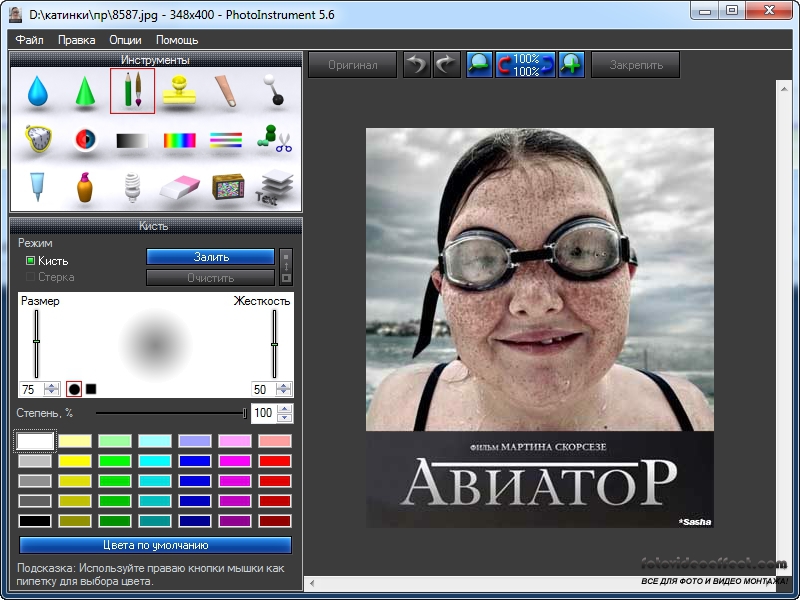Select the yellow Stamp clone tool

179,90
